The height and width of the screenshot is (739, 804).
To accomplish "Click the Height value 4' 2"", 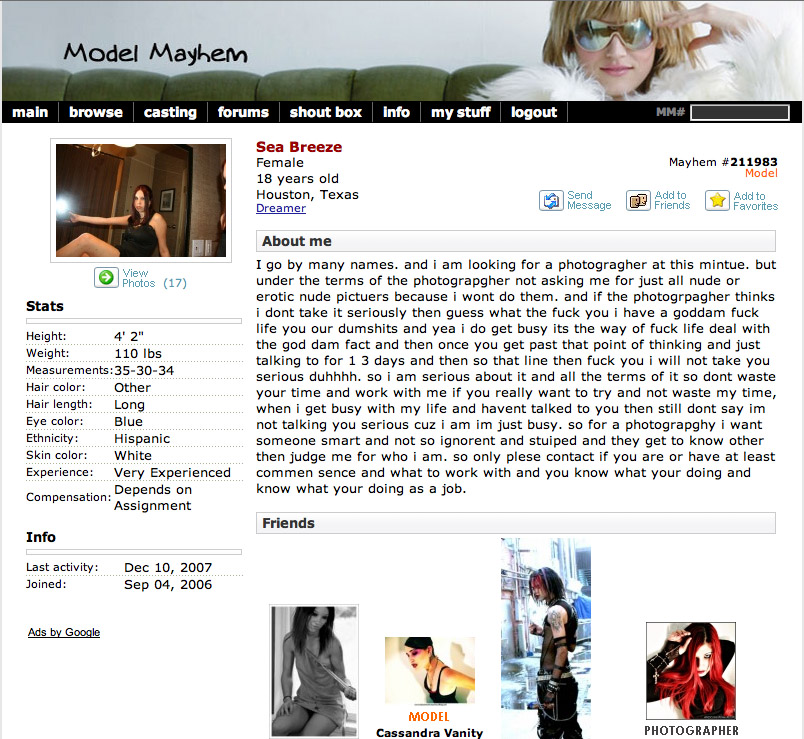I will (129, 336).
